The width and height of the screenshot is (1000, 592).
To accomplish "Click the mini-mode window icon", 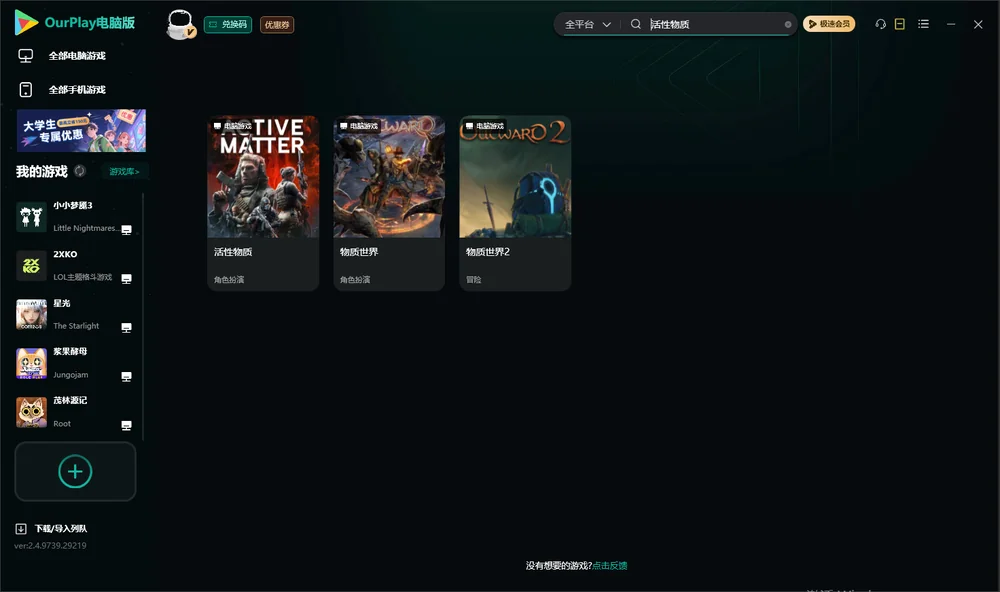I will click(x=899, y=24).
